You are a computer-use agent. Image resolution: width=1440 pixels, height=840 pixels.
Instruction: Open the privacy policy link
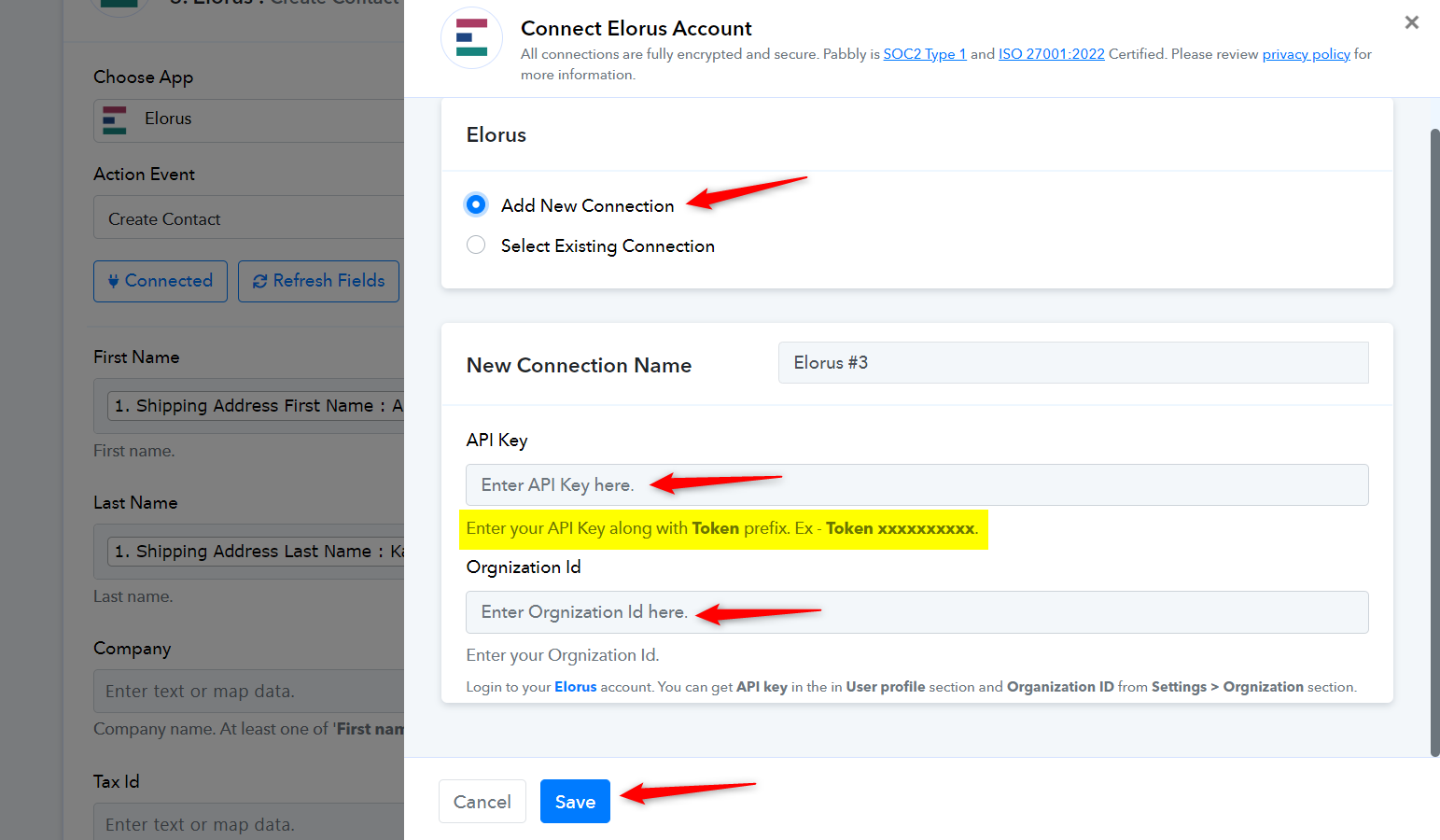pos(1307,54)
